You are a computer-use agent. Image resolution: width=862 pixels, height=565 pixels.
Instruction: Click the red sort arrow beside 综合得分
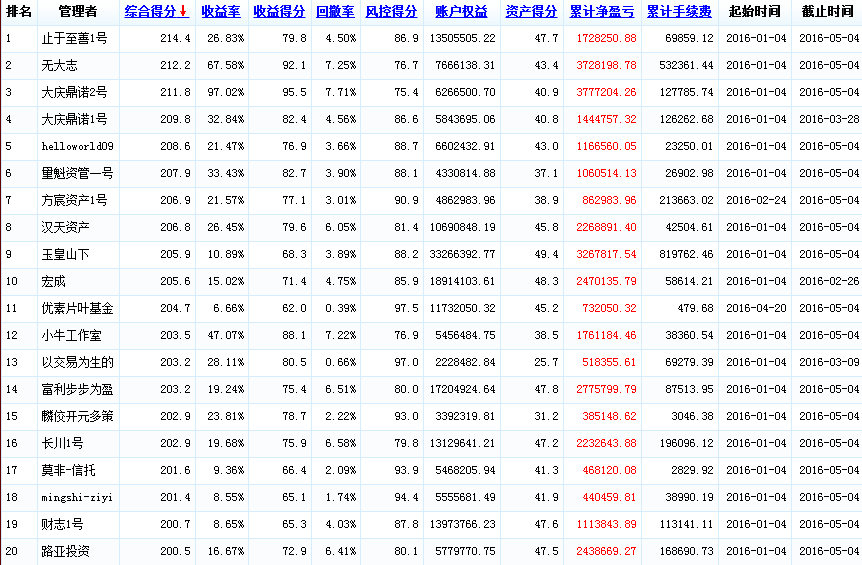(x=184, y=12)
